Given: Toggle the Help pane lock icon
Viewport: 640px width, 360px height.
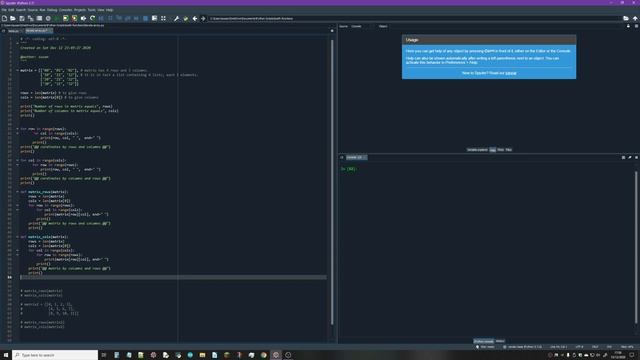Looking at the screenshot, I should pos(628,26).
